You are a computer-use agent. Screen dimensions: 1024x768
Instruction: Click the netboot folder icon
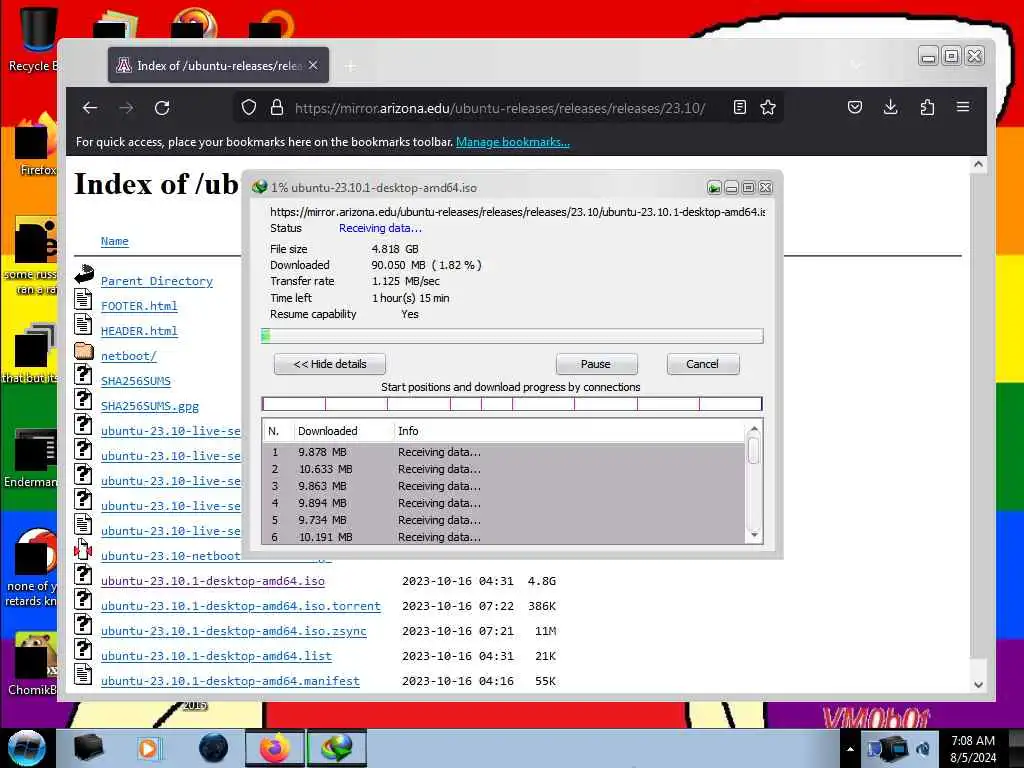tap(84, 351)
